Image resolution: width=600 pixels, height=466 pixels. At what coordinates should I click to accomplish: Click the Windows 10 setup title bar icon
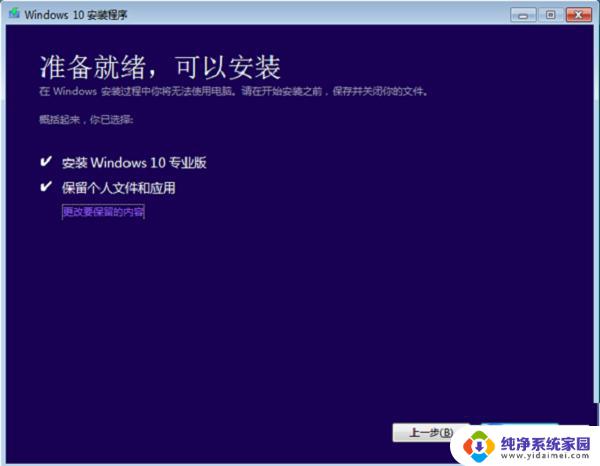tap(15, 14)
